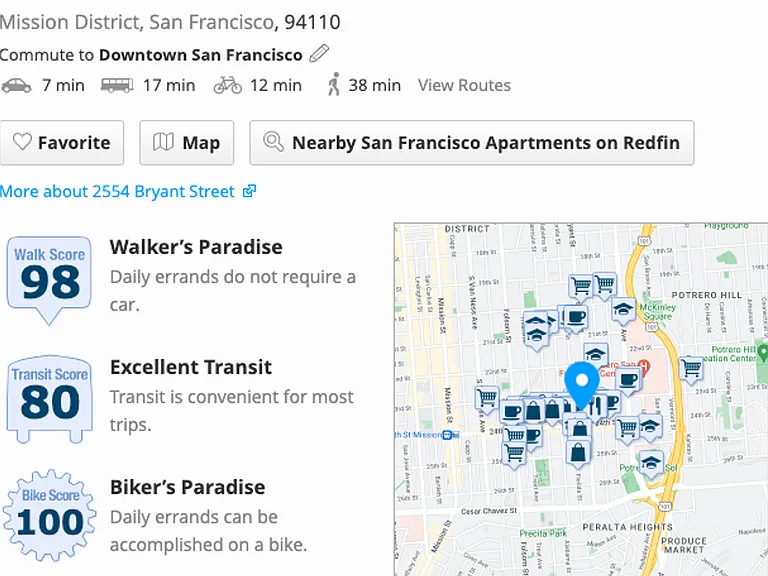Click the walking person commute icon
Screen dimensions: 768x576
point(334,84)
